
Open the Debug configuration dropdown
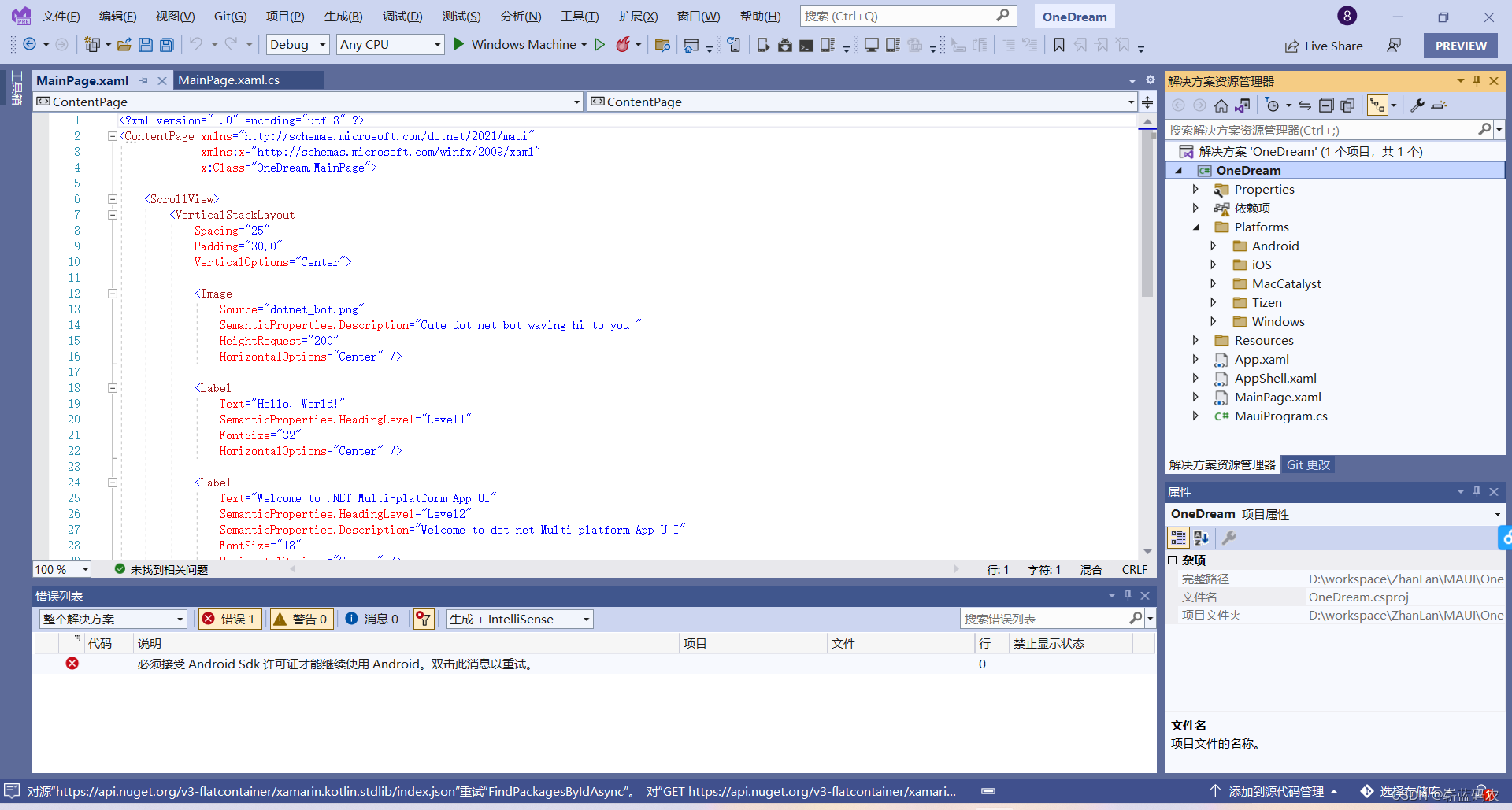[298, 45]
